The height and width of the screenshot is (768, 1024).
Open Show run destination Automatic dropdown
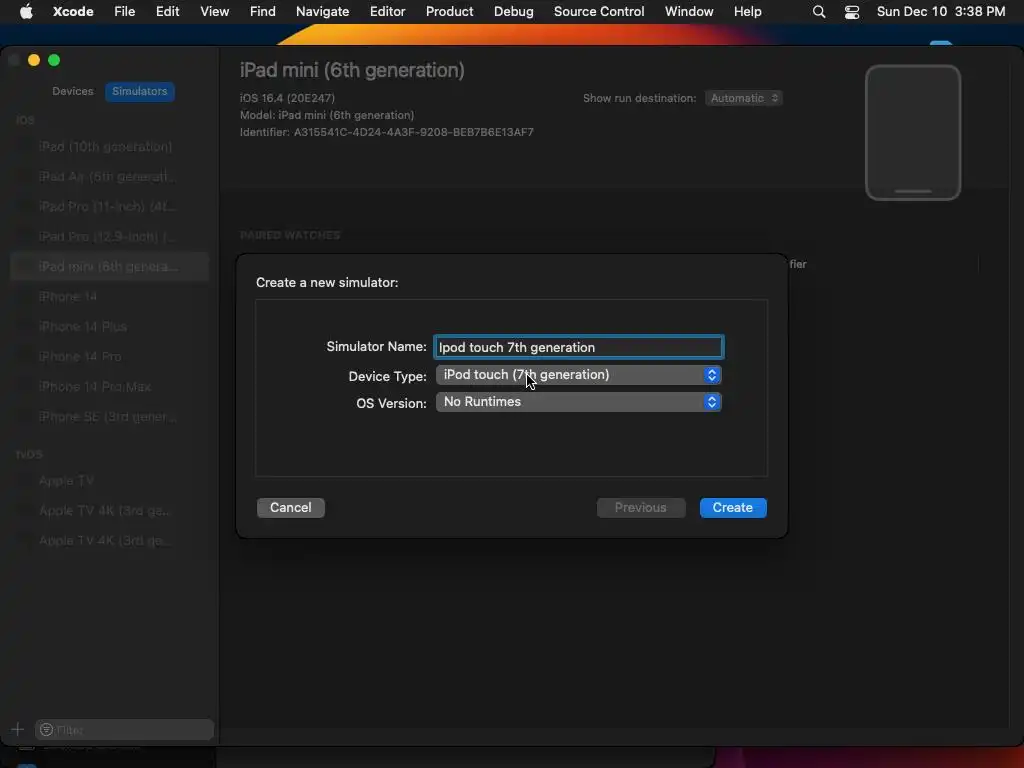point(744,98)
